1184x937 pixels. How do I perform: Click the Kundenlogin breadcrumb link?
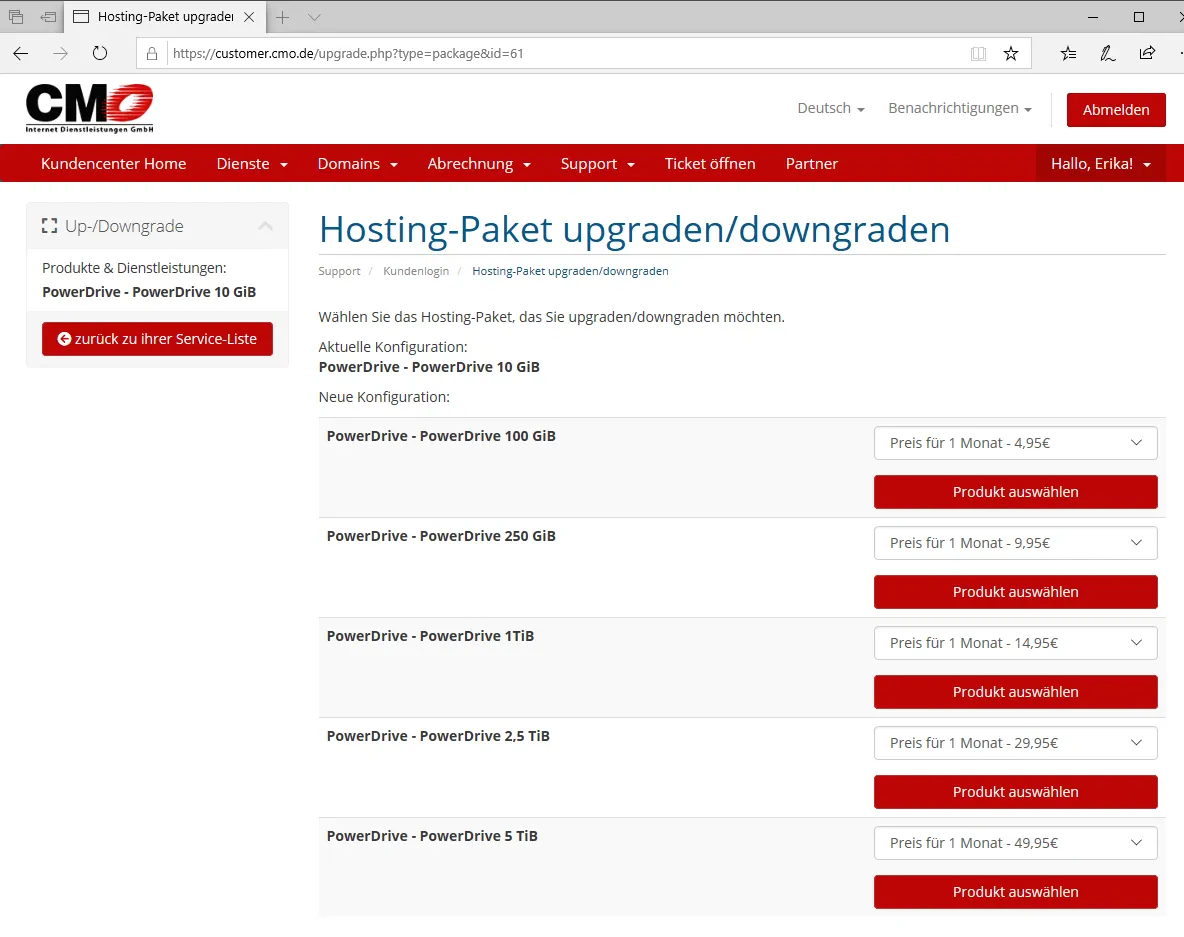point(416,271)
